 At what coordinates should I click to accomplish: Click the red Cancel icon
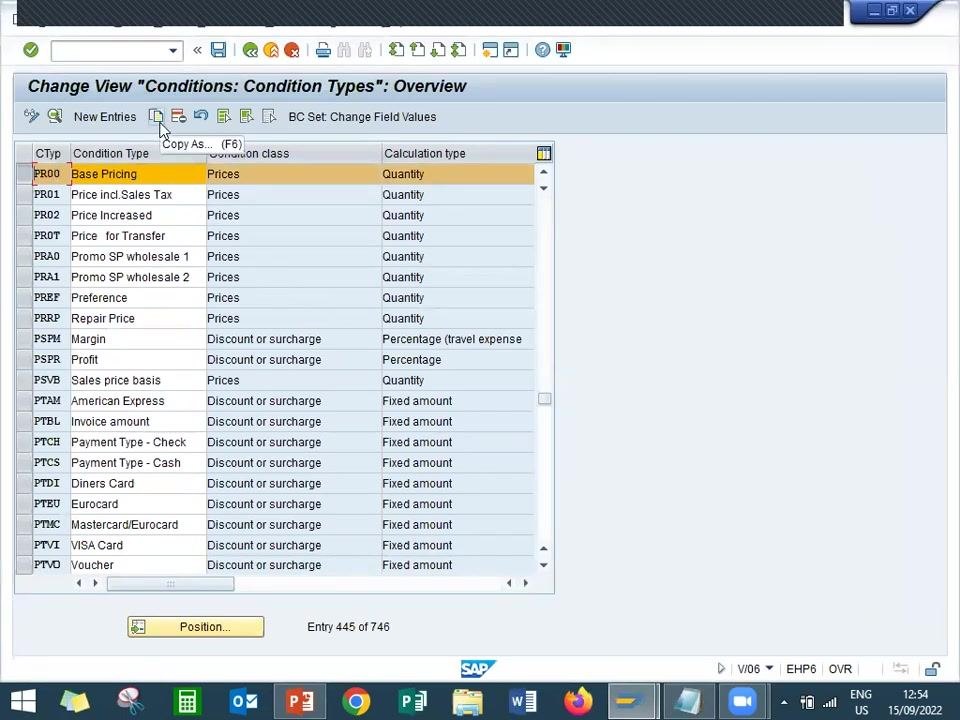[x=292, y=50]
